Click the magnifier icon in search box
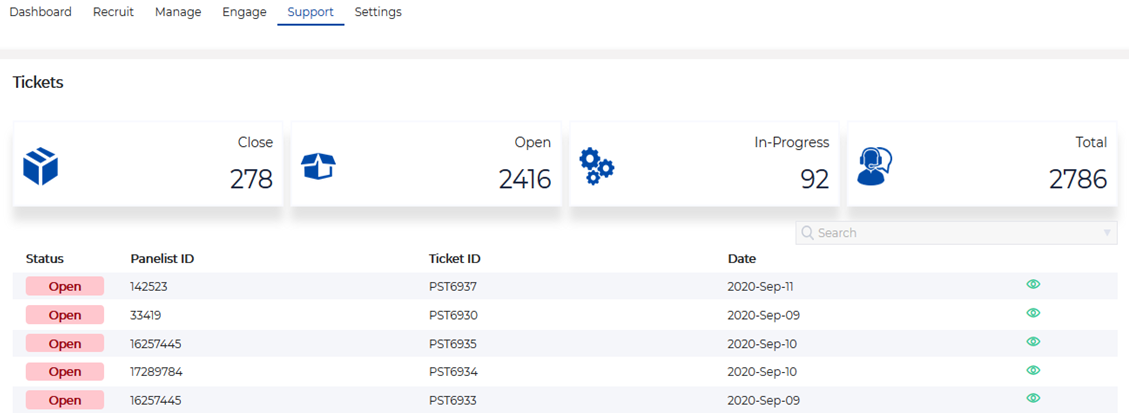The image size is (1129, 413). (x=808, y=233)
